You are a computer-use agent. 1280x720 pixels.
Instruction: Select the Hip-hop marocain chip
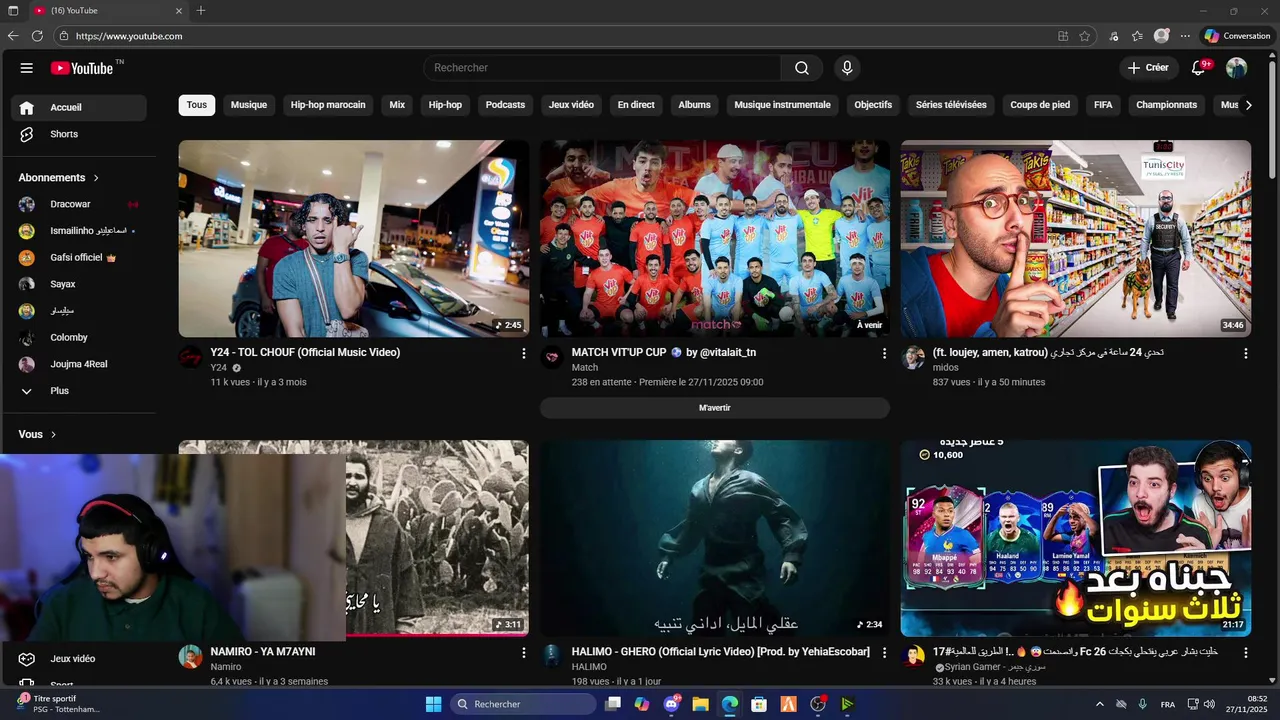[x=328, y=105]
